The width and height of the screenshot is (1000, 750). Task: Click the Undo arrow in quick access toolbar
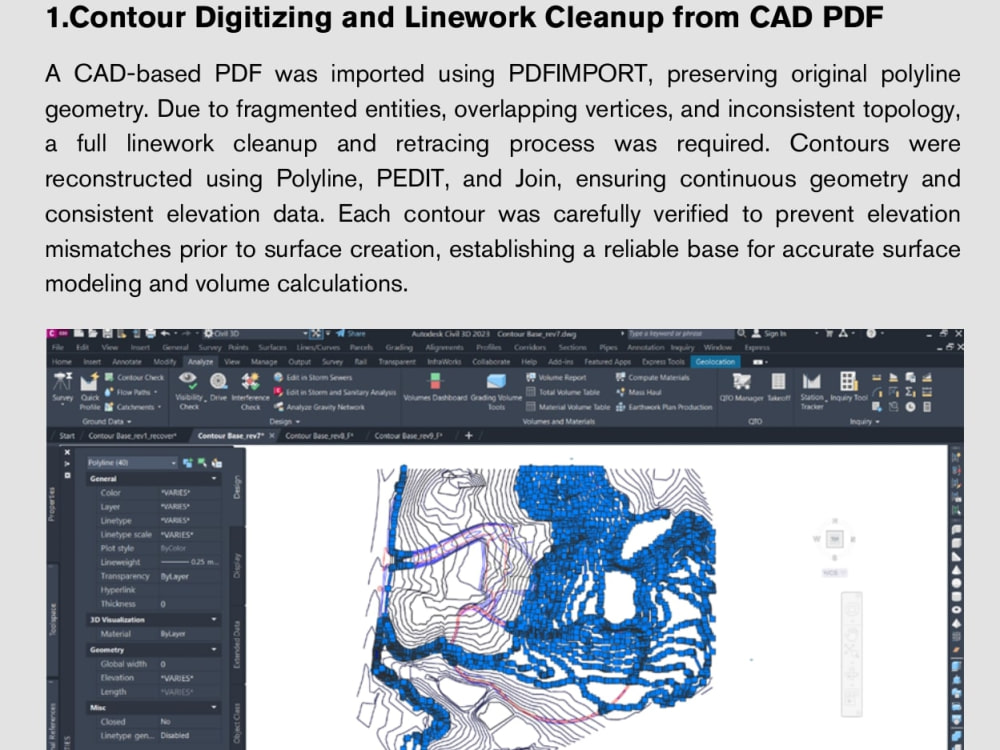(x=165, y=334)
